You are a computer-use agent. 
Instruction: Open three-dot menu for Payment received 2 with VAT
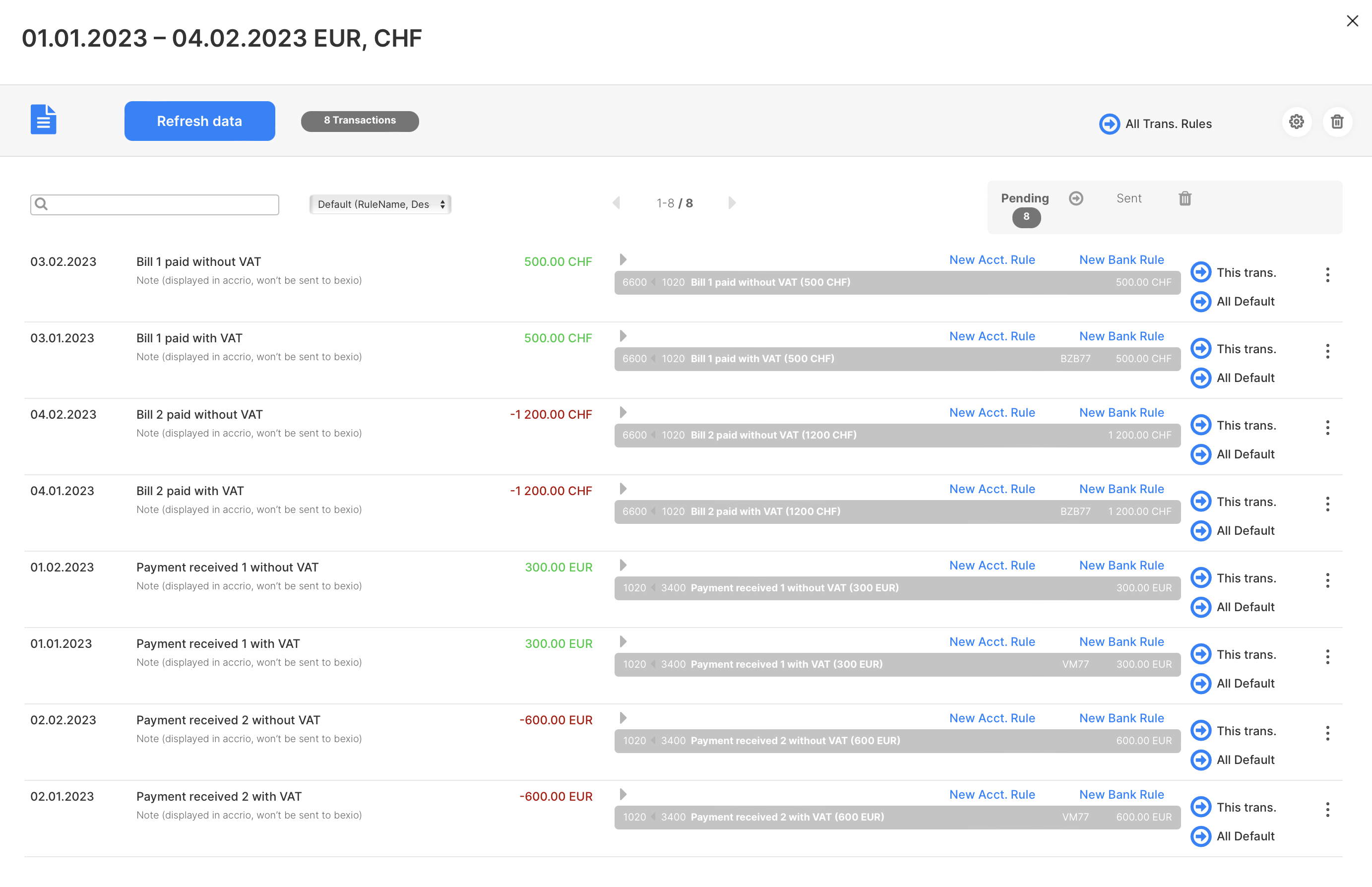point(1327,810)
